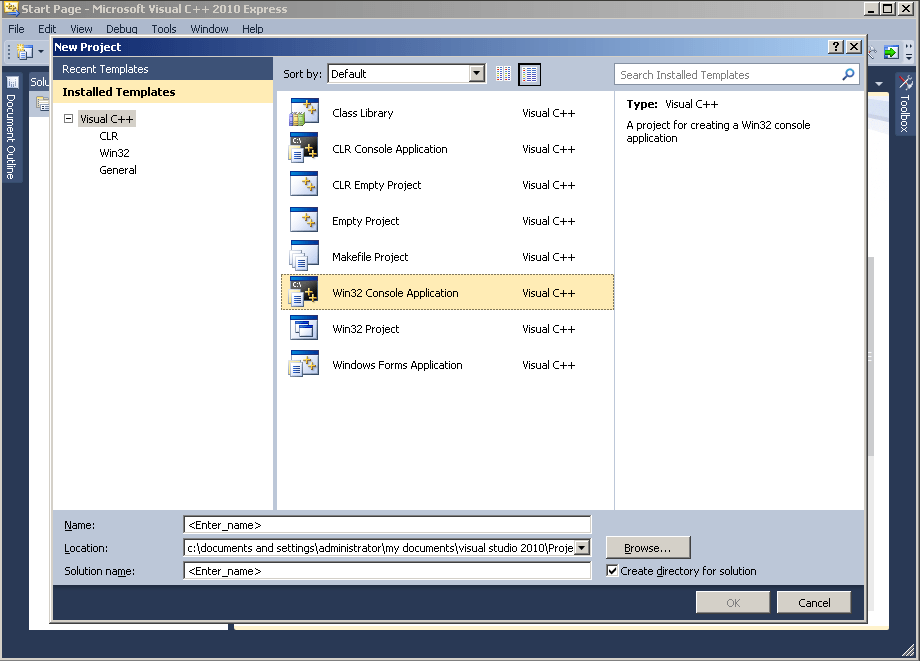Click 'Makefile Project' template name
The width and height of the screenshot is (920, 661).
370,256
